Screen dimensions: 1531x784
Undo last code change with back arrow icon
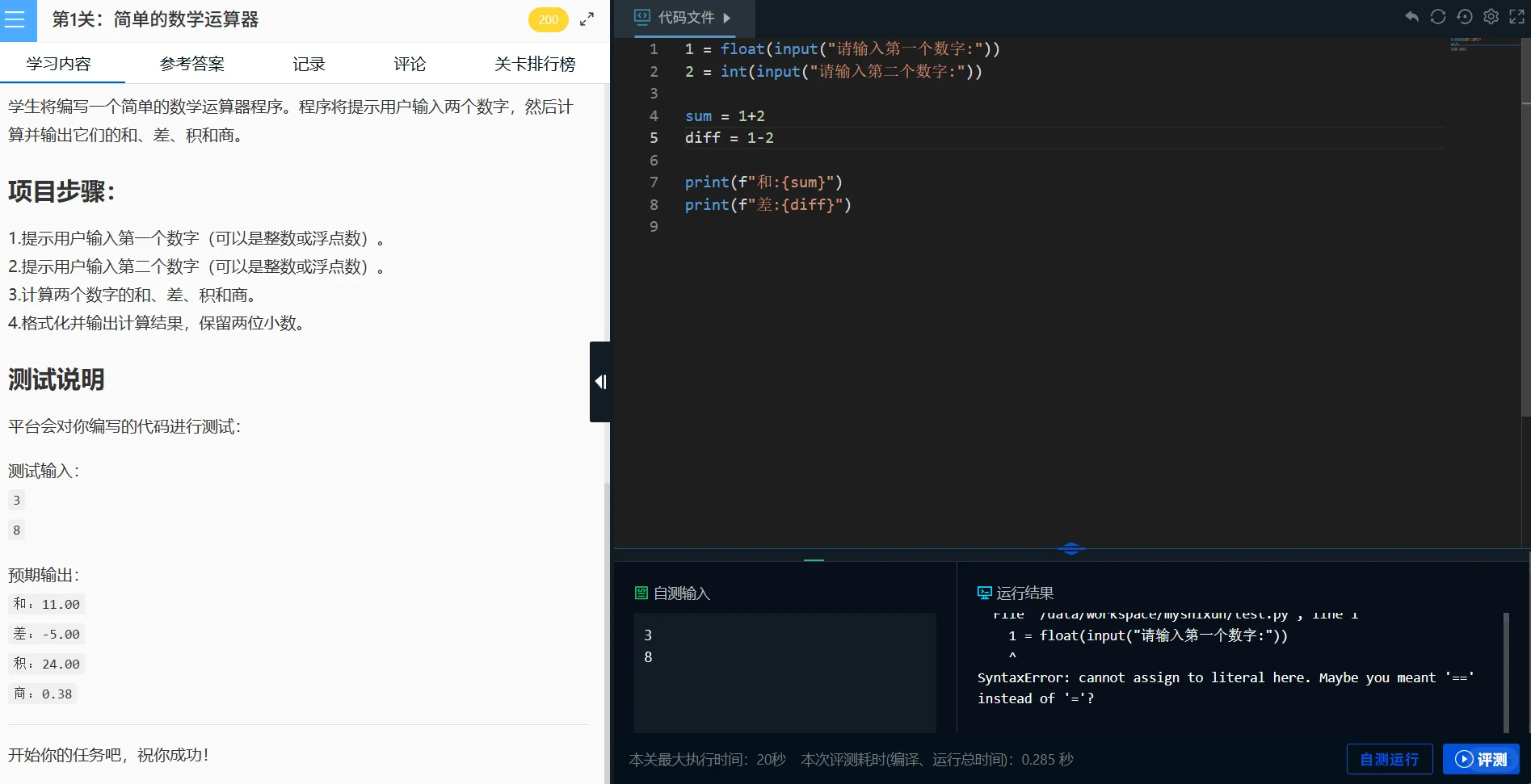(1411, 16)
